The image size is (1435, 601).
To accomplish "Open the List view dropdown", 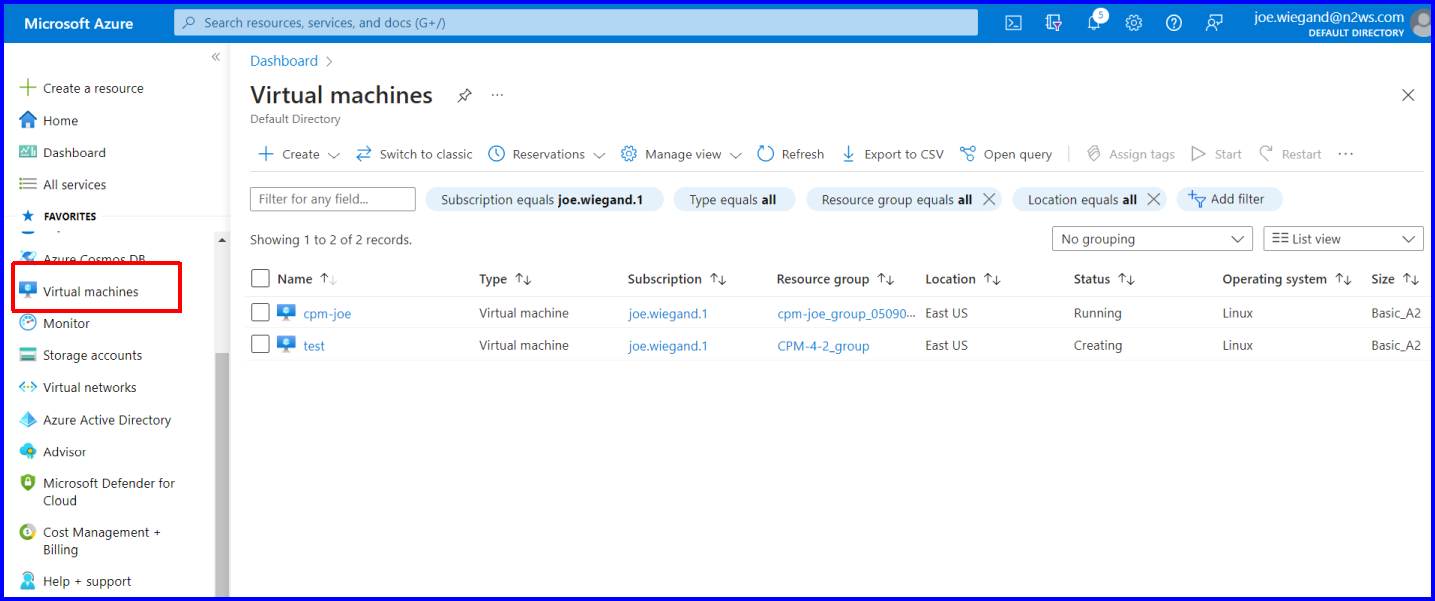I will coord(1344,239).
